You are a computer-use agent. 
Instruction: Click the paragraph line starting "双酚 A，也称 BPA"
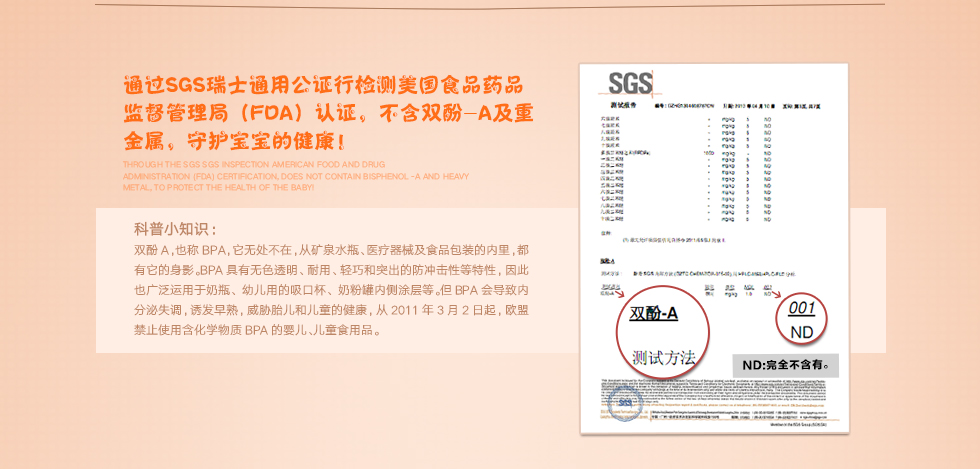tap(331, 250)
